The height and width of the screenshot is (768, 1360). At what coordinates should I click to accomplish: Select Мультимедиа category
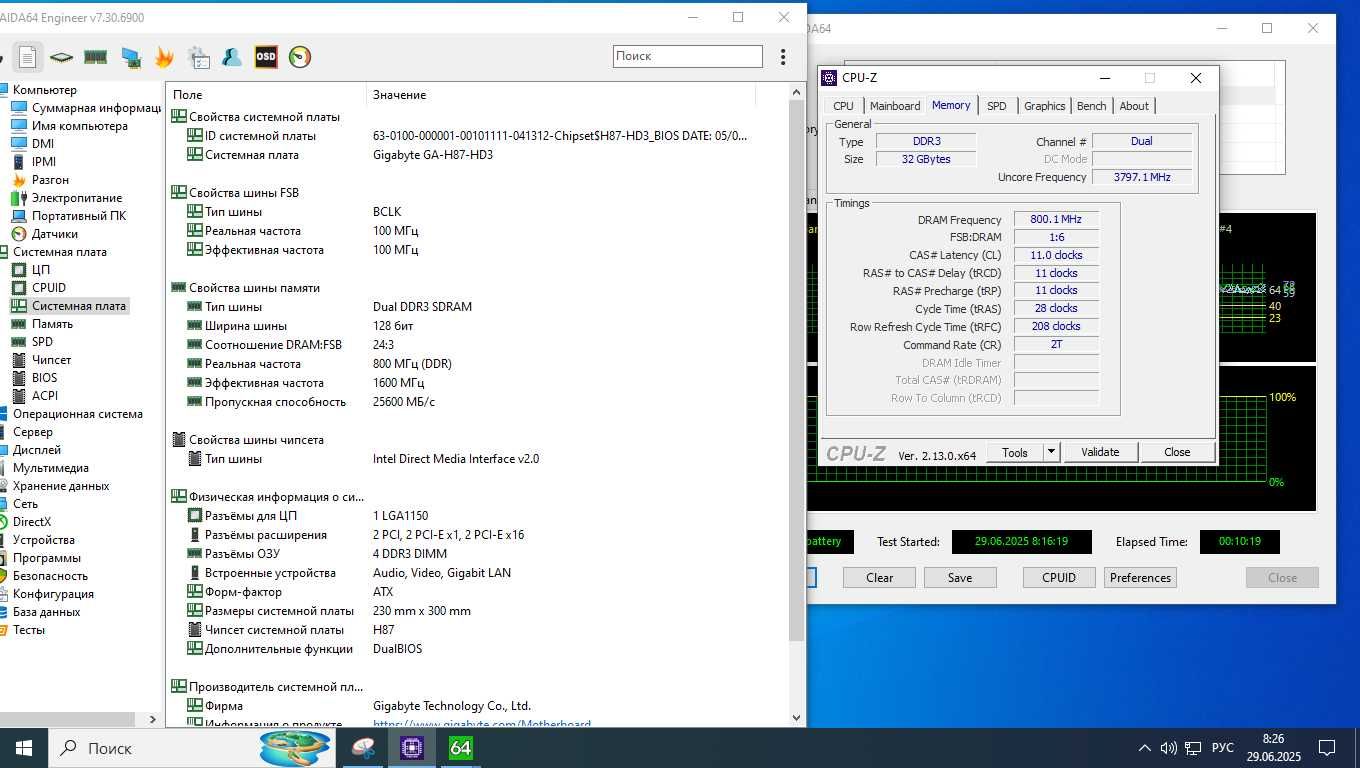(50, 468)
